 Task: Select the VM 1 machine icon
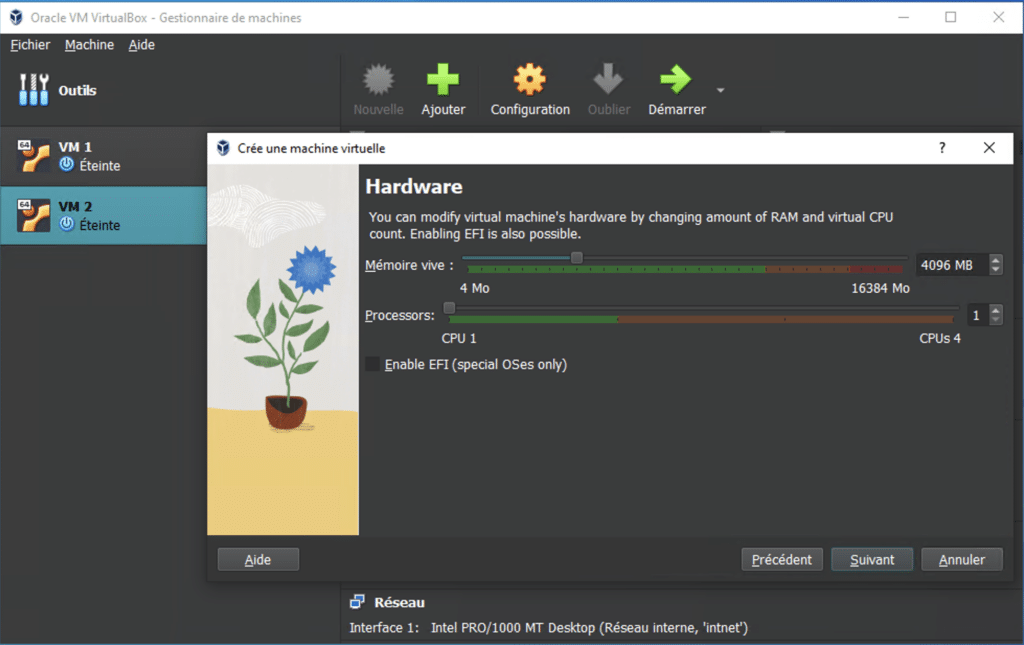[x=33, y=155]
